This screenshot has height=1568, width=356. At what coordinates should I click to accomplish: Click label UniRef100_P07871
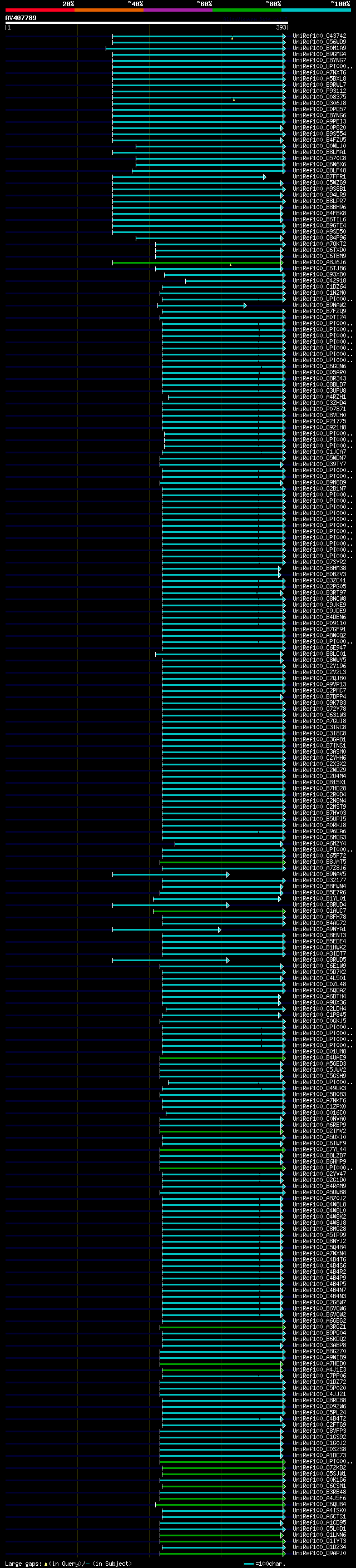319,409
